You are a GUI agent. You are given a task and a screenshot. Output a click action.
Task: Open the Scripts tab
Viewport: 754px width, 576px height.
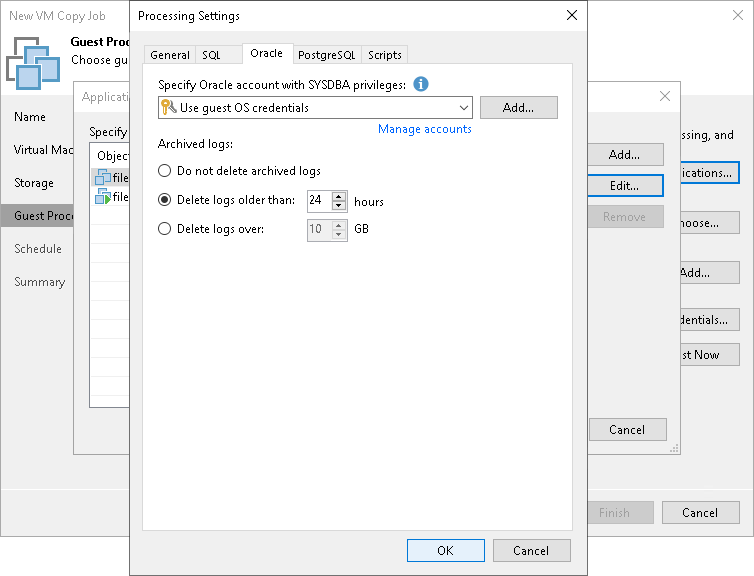[385, 55]
